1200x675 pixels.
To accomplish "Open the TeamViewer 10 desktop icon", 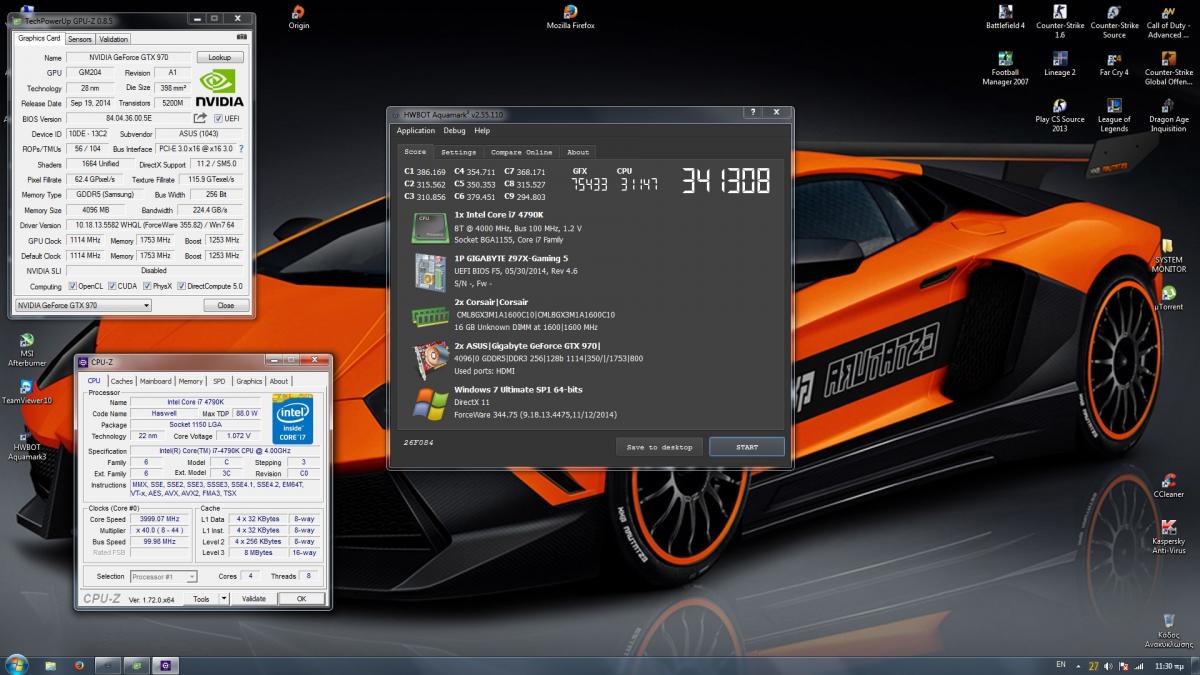I will [x=26, y=392].
